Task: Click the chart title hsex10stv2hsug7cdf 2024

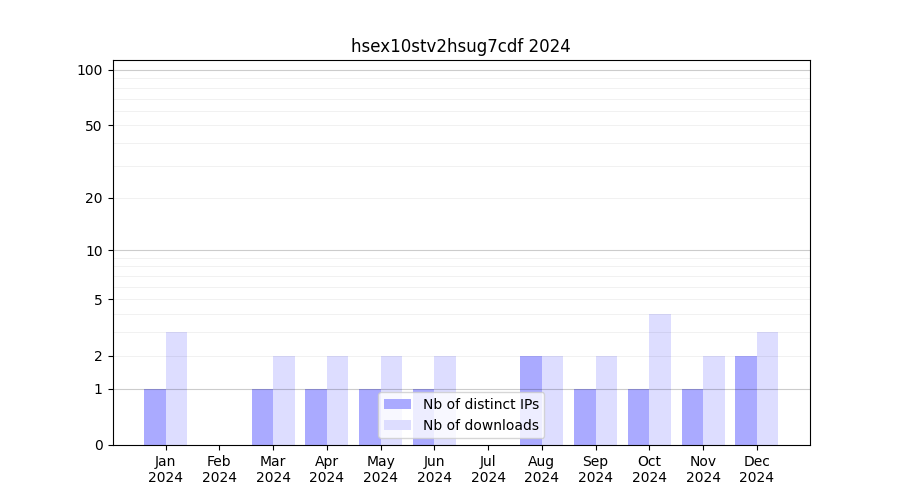Action: coord(460,46)
